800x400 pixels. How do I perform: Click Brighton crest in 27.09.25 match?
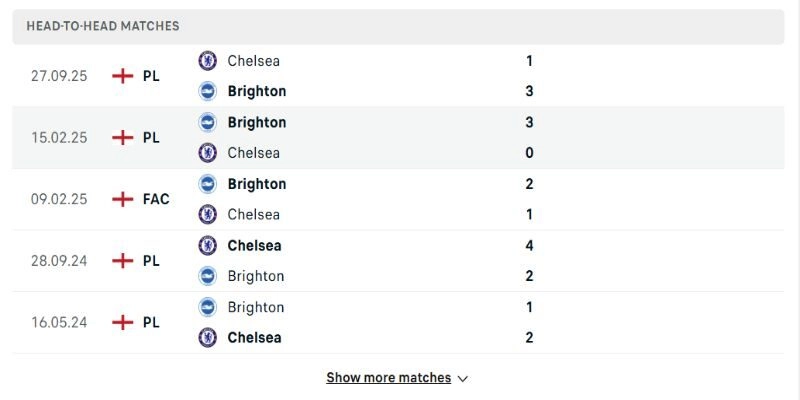[x=208, y=91]
